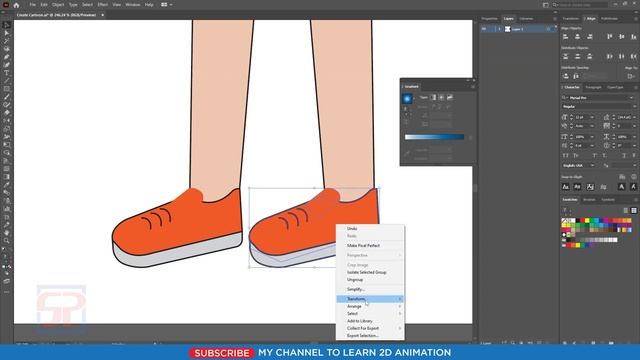
Task: Click vertical align center icon
Action: tap(622, 37)
